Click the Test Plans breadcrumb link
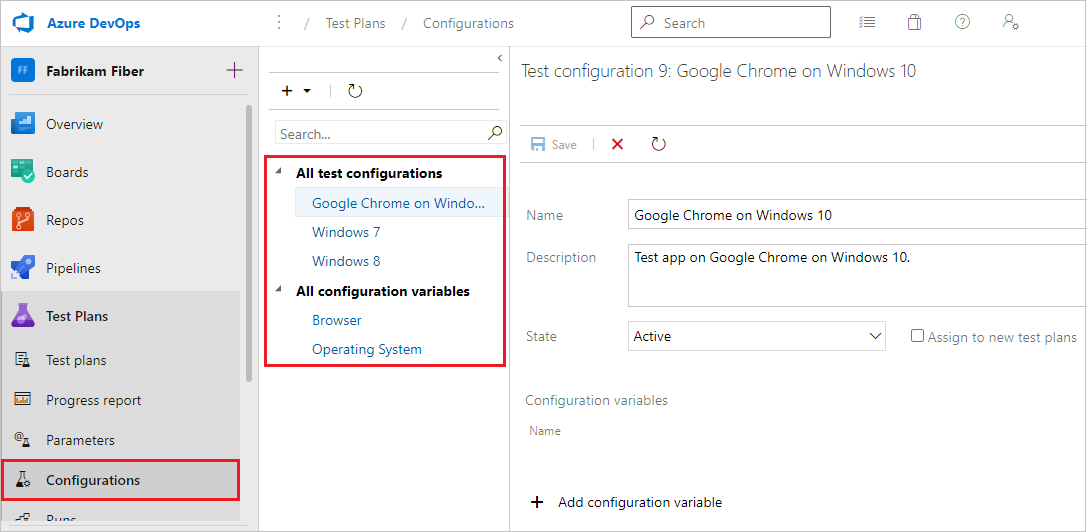Viewport: 1087px width, 532px height. click(355, 23)
